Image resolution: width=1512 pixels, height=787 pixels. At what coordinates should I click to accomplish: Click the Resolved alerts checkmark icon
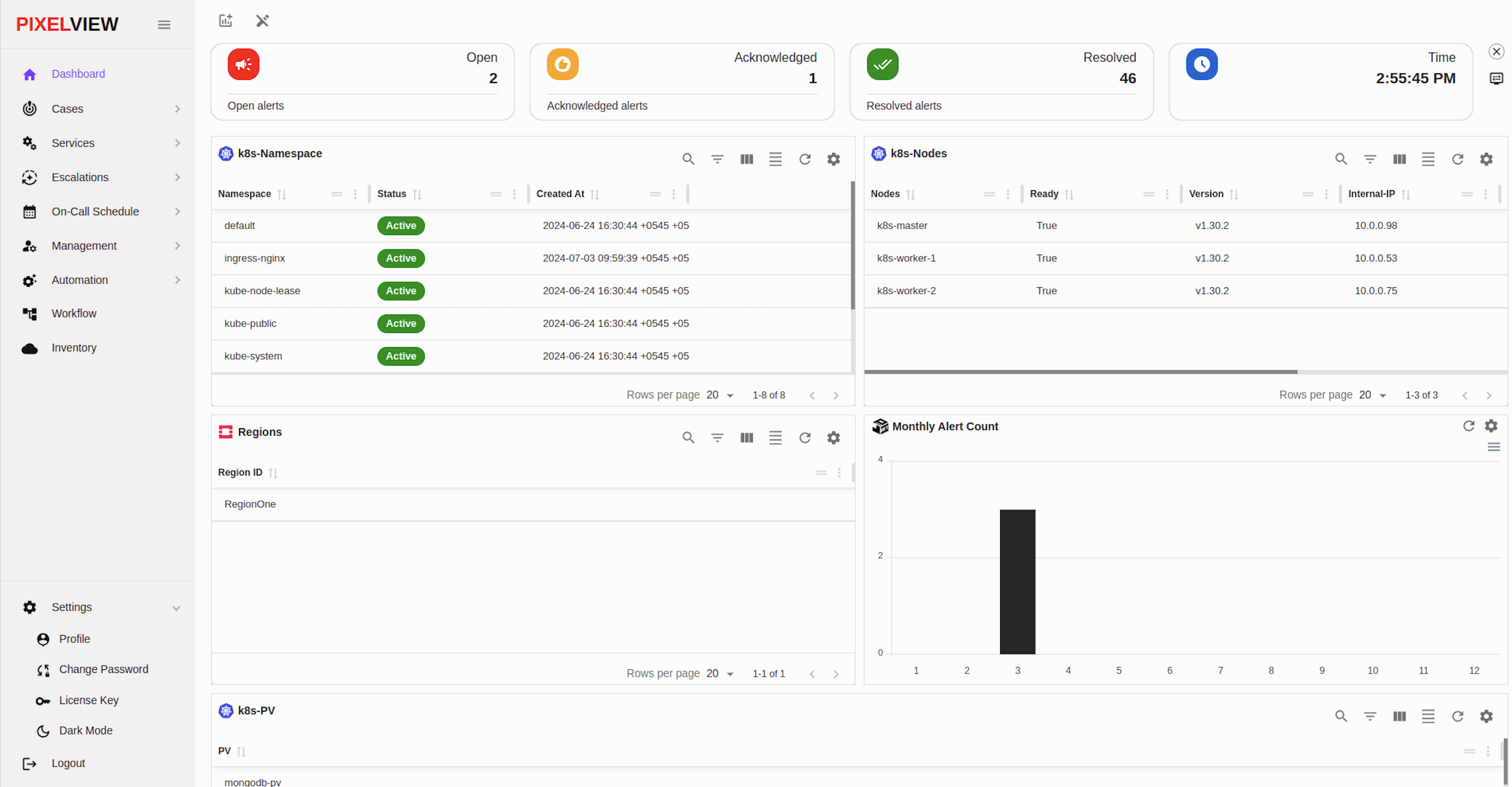pyautogui.click(x=882, y=63)
